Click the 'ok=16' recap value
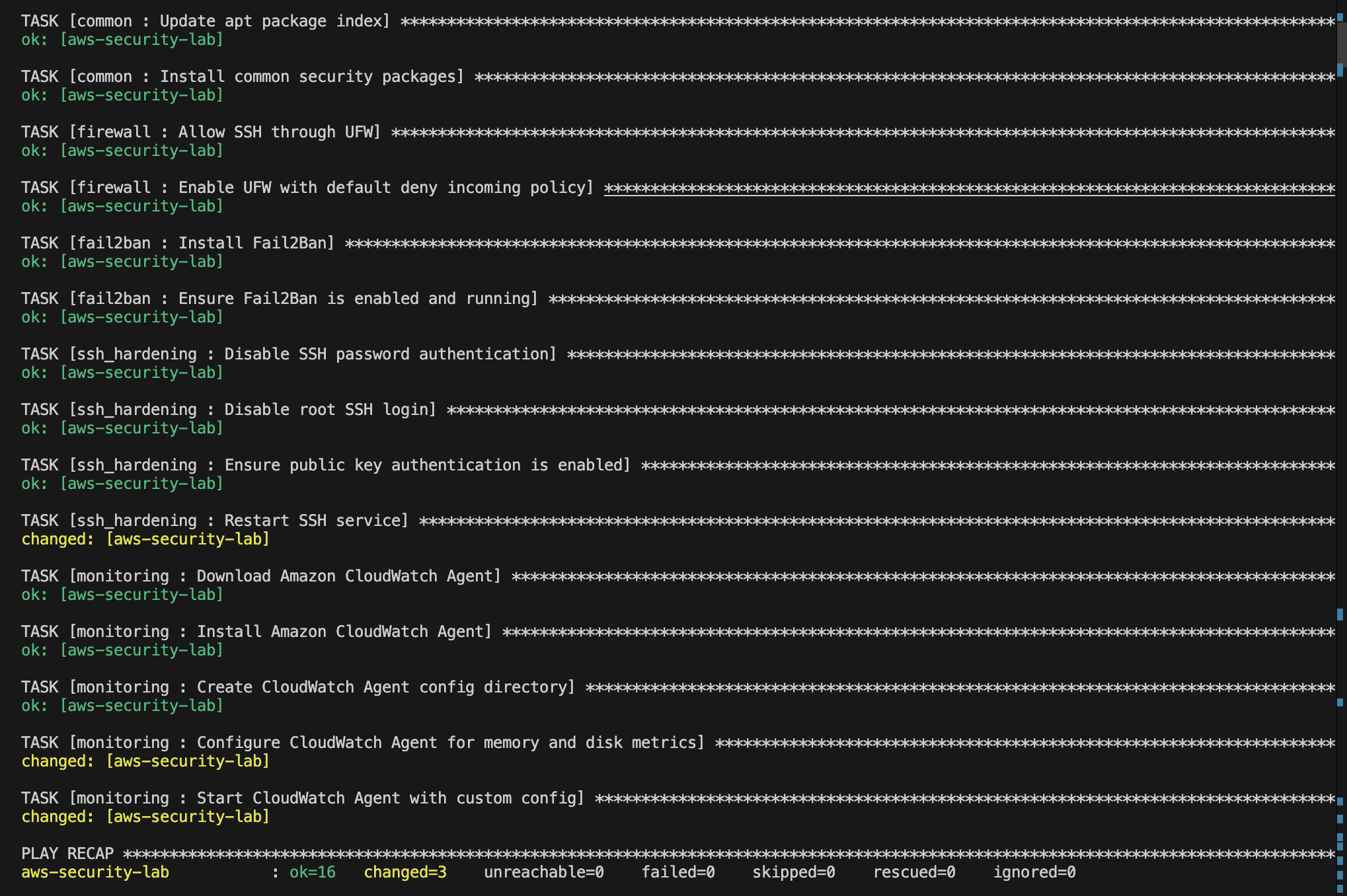The height and width of the screenshot is (896, 1347). [x=313, y=872]
